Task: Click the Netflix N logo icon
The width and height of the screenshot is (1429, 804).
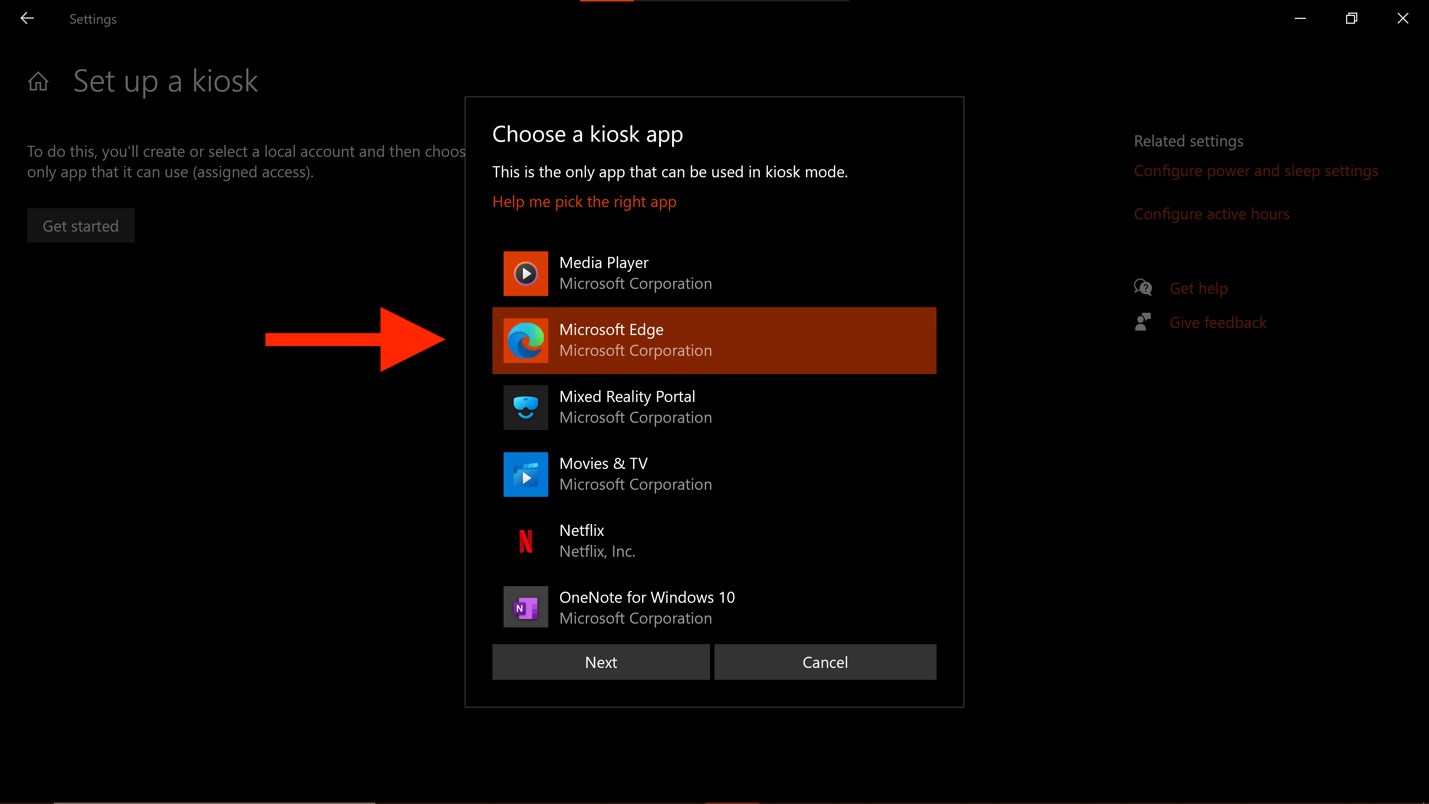Action: (525, 541)
